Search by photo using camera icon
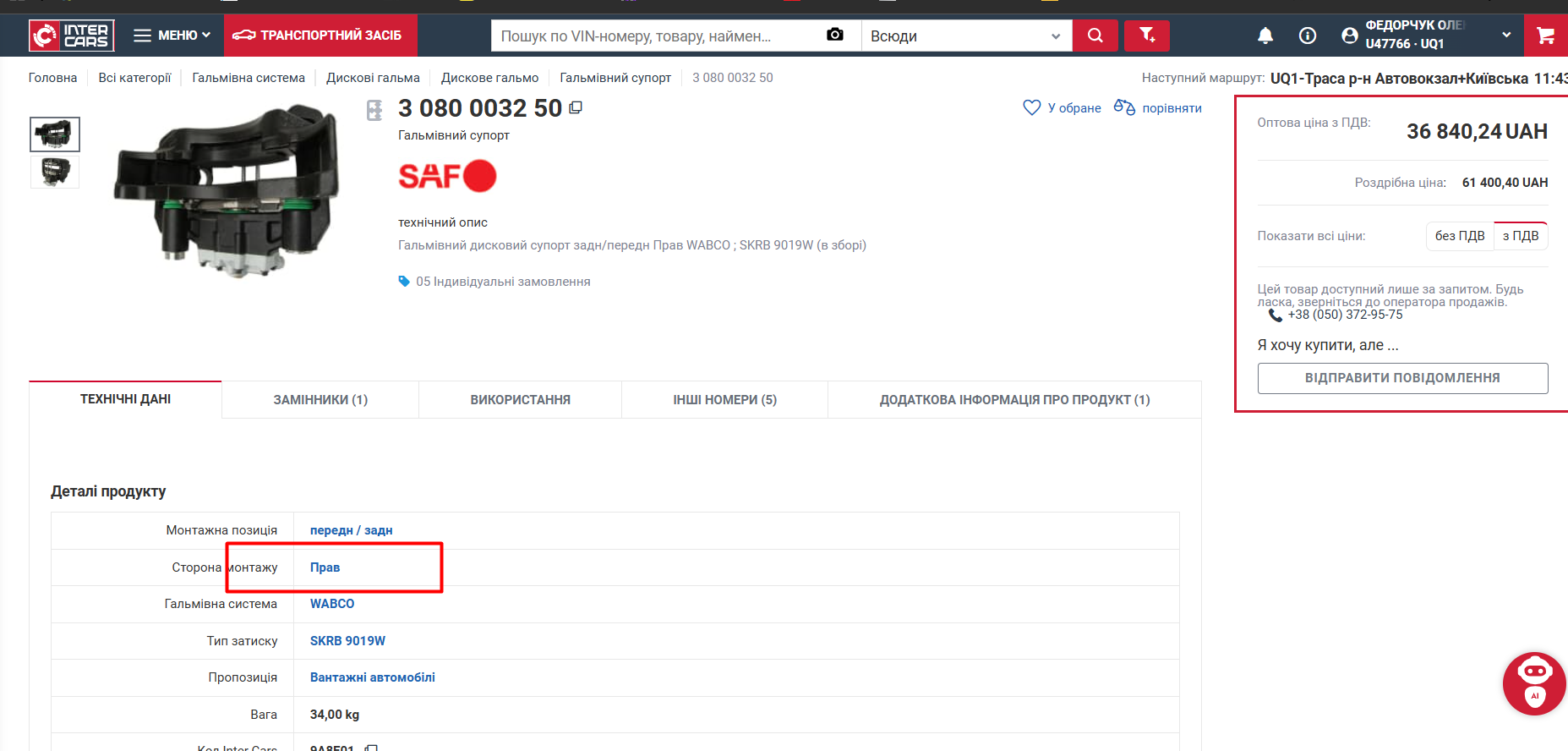Screen dimensions: 1568x751 (834, 35)
